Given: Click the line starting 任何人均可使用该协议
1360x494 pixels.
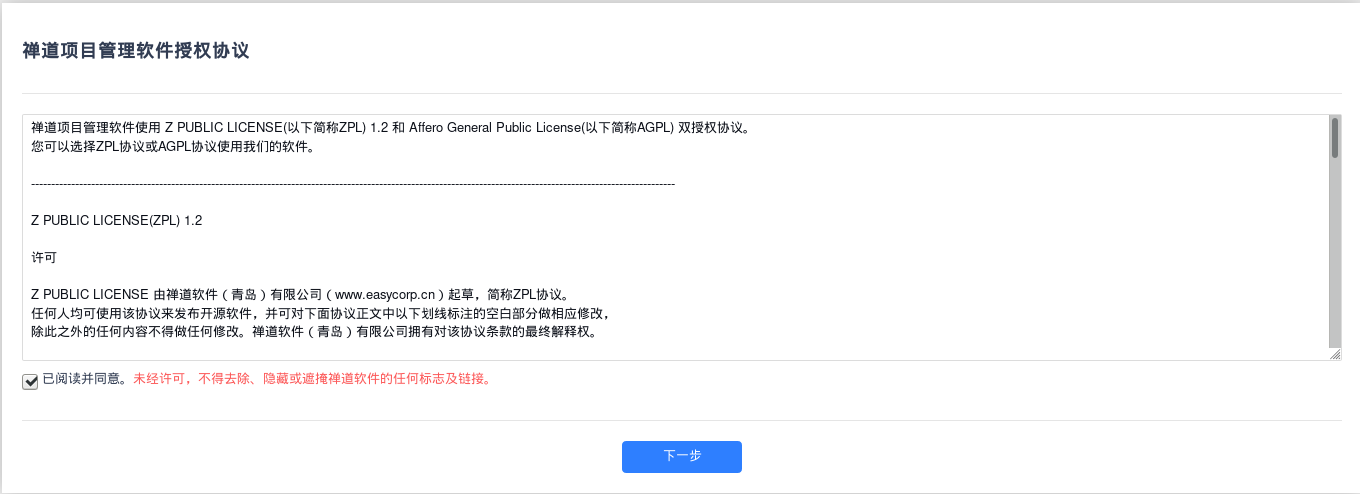Looking at the screenshot, I should pos(320,312).
